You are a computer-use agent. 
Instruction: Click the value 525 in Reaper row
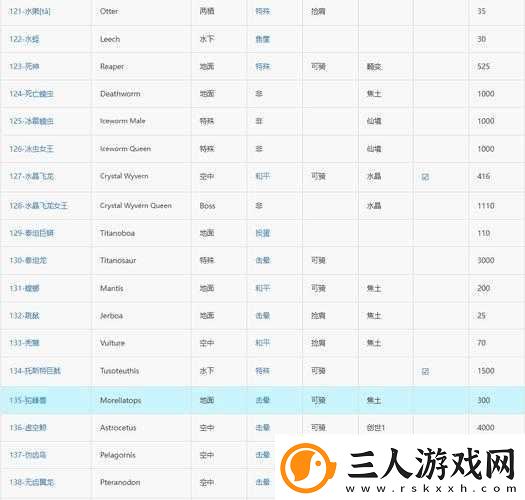coord(483,67)
